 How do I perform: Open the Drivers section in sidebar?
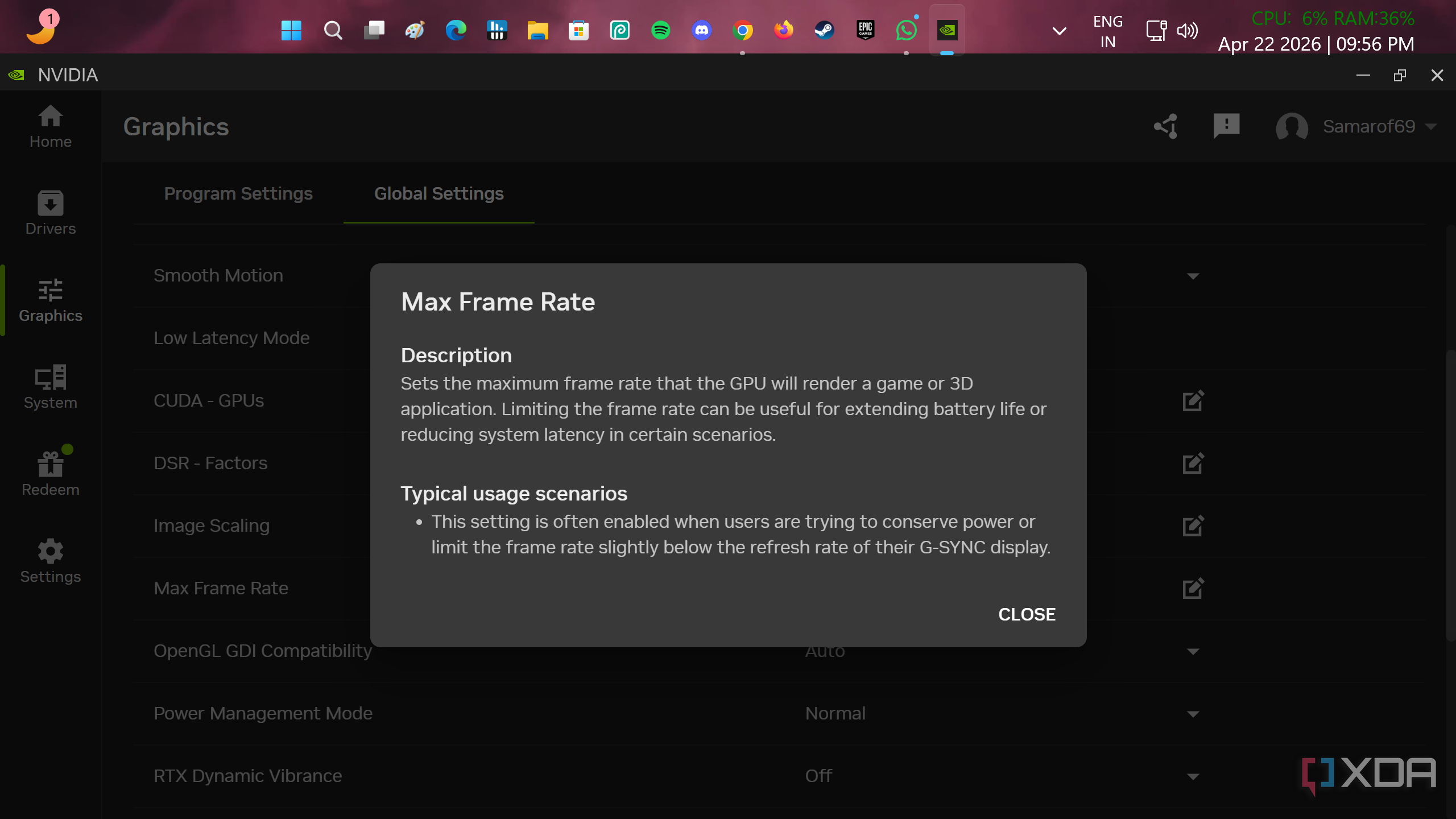[51, 213]
